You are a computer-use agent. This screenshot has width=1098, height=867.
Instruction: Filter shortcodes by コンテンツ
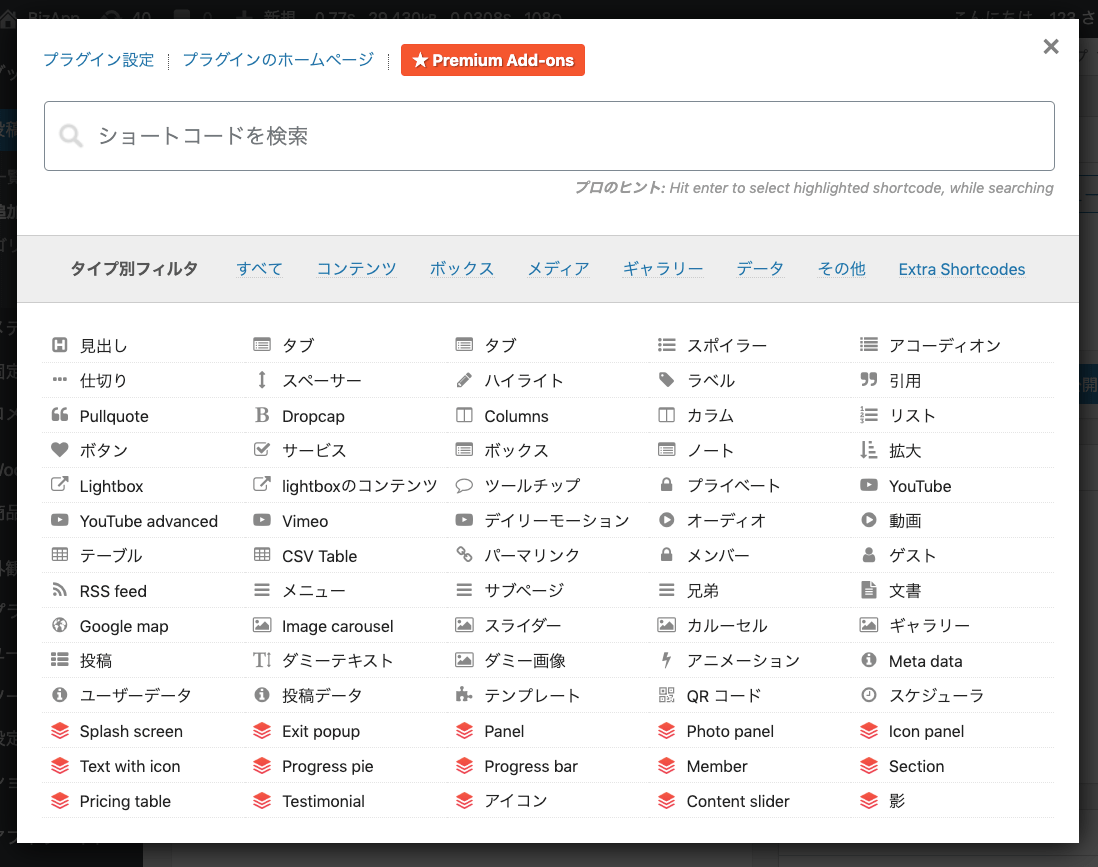coord(356,269)
